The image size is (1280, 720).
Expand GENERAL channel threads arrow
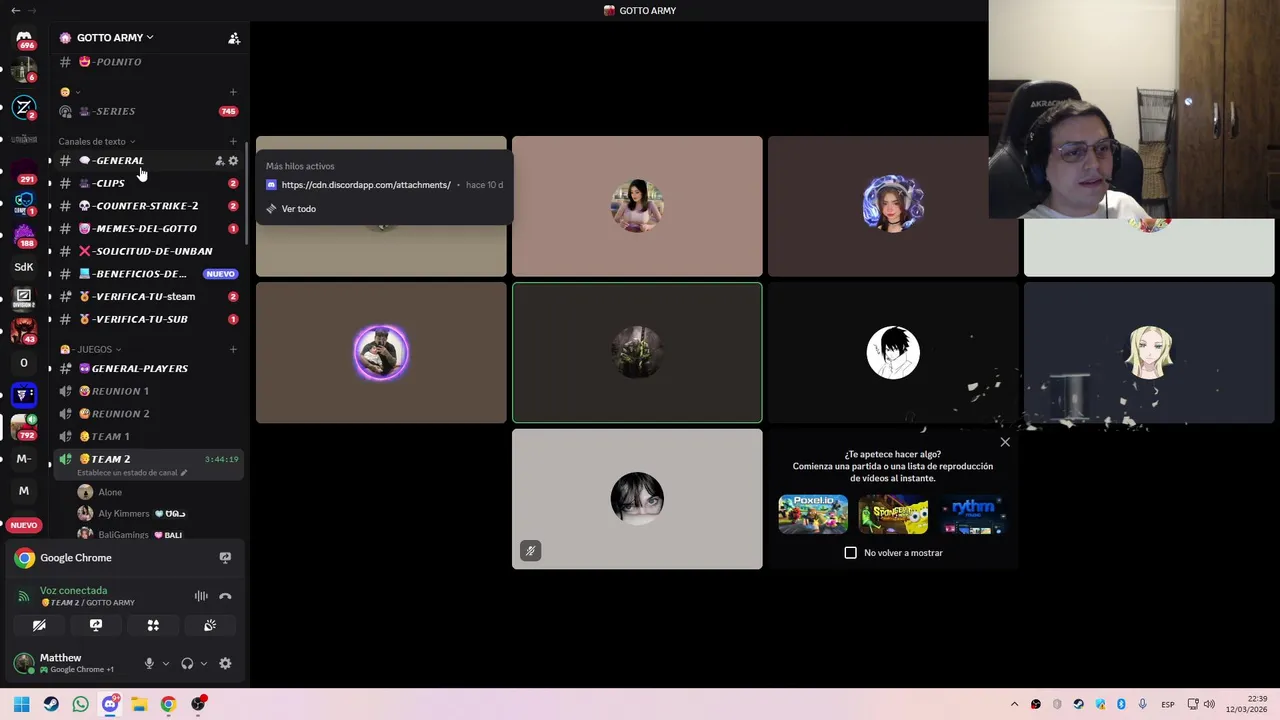click(x=49, y=161)
